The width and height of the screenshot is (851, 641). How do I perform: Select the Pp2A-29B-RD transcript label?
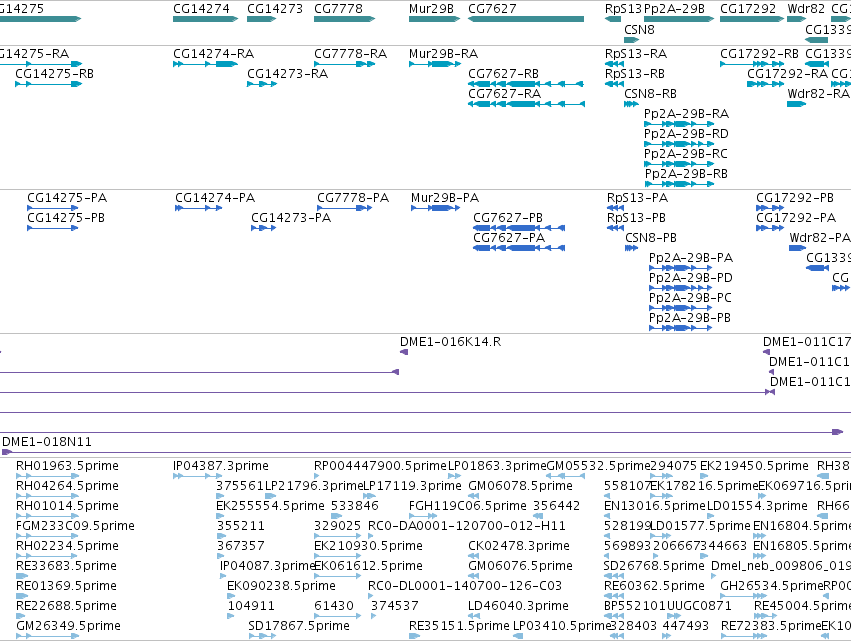tap(686, 134)
